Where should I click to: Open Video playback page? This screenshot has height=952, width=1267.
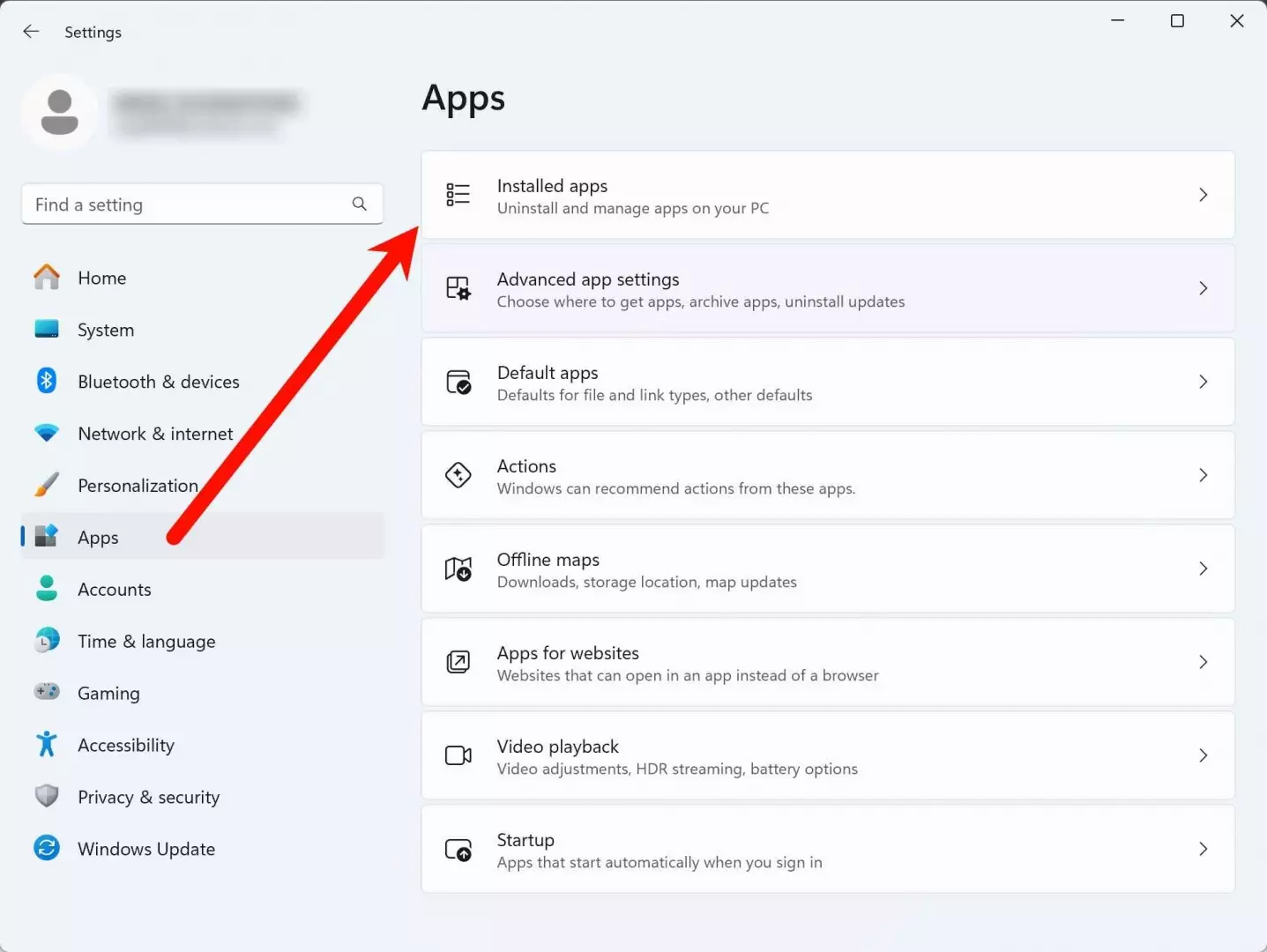[x=828, y=755]
